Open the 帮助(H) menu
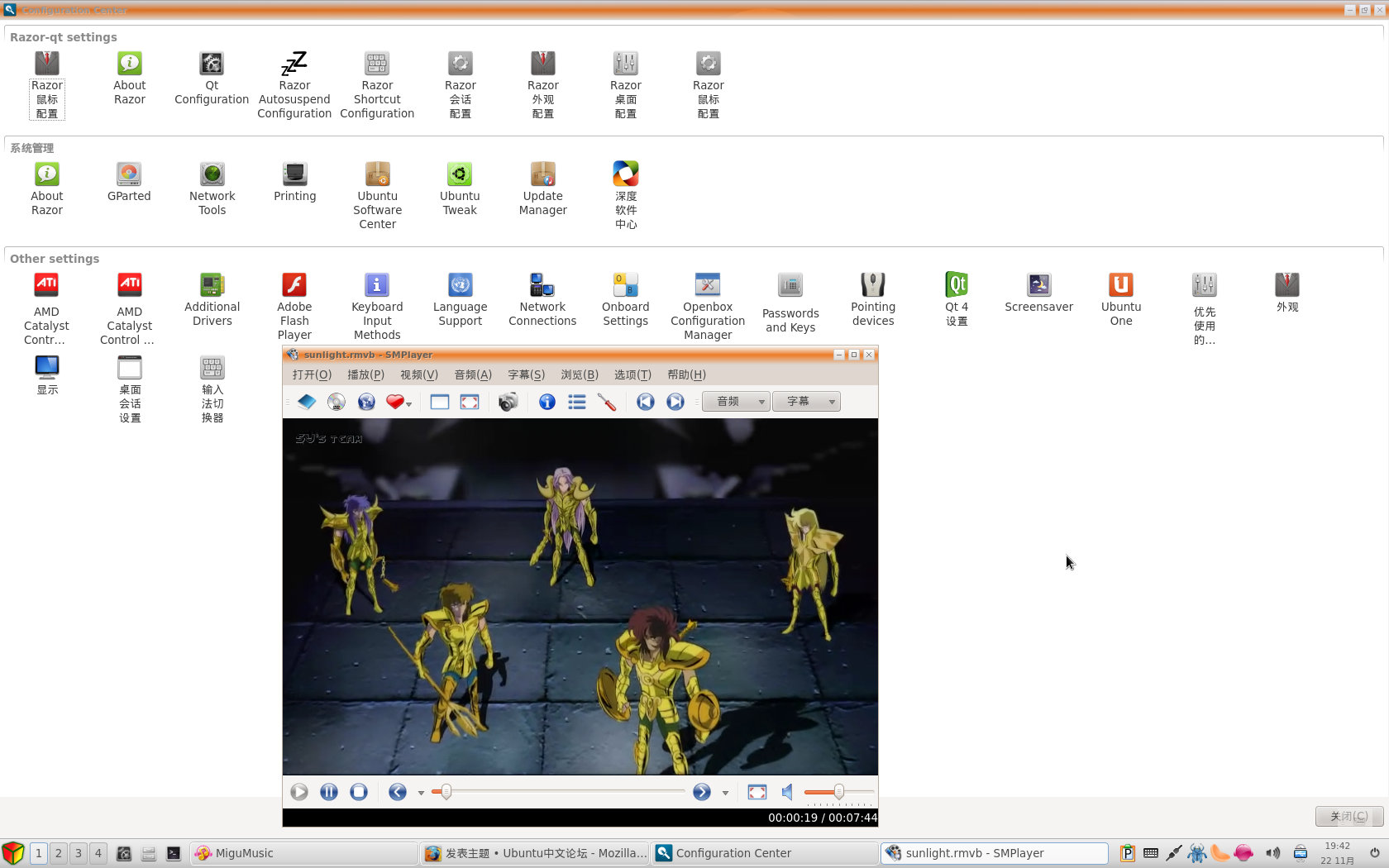1389x868 pixels. [x=686, y=374]
